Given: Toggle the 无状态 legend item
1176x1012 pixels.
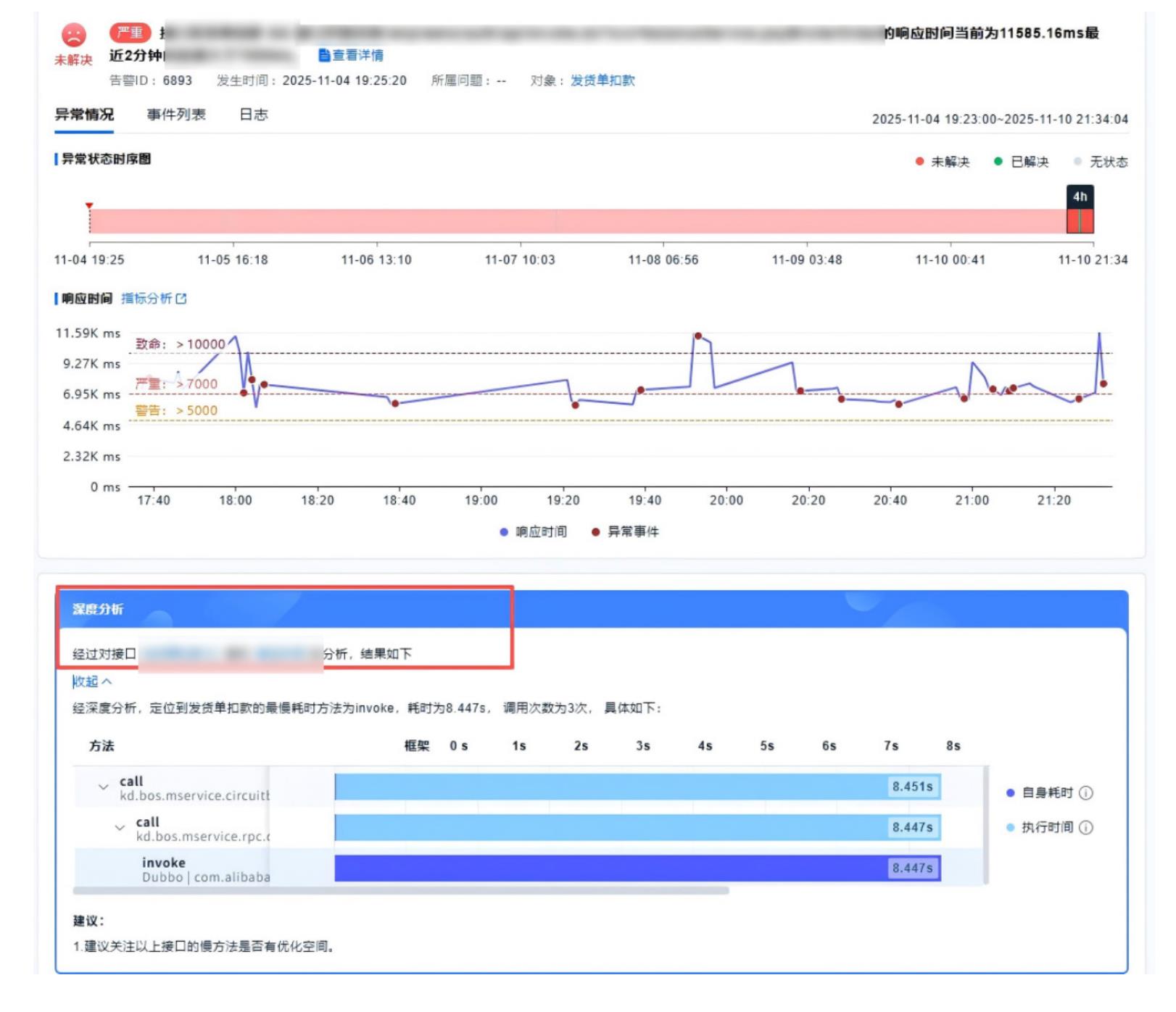Looking at the screenshot, I should (1101, 162).
